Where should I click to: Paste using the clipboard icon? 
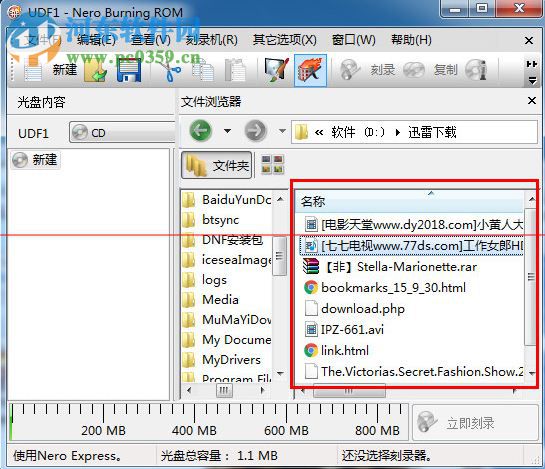[235, 71]
